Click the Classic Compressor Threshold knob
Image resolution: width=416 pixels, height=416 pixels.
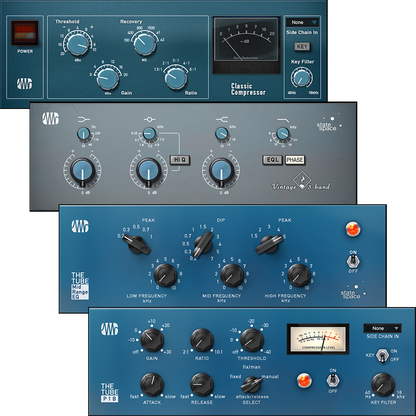[78, 44]
